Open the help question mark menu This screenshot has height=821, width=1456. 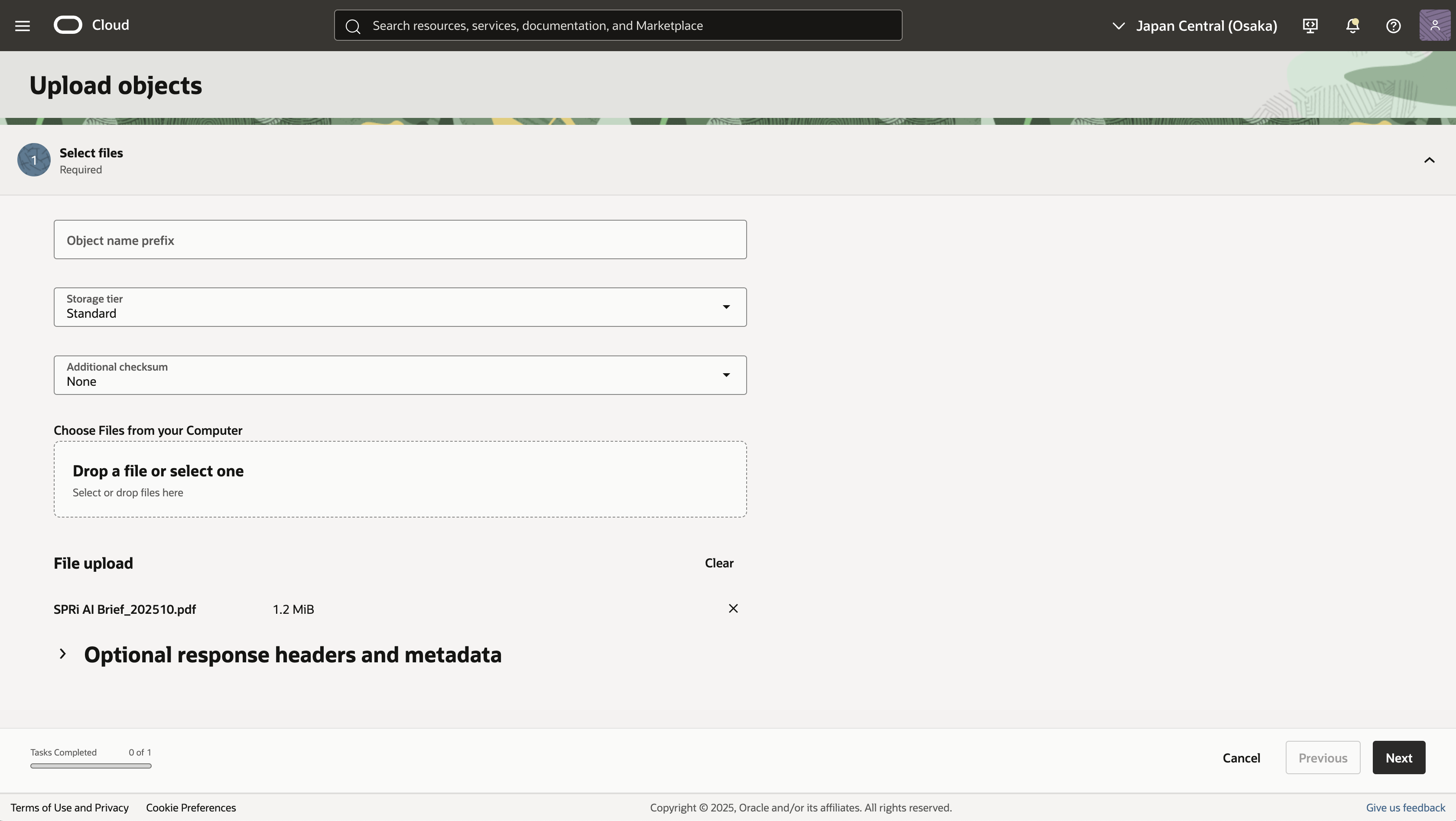coord(1393,26)
